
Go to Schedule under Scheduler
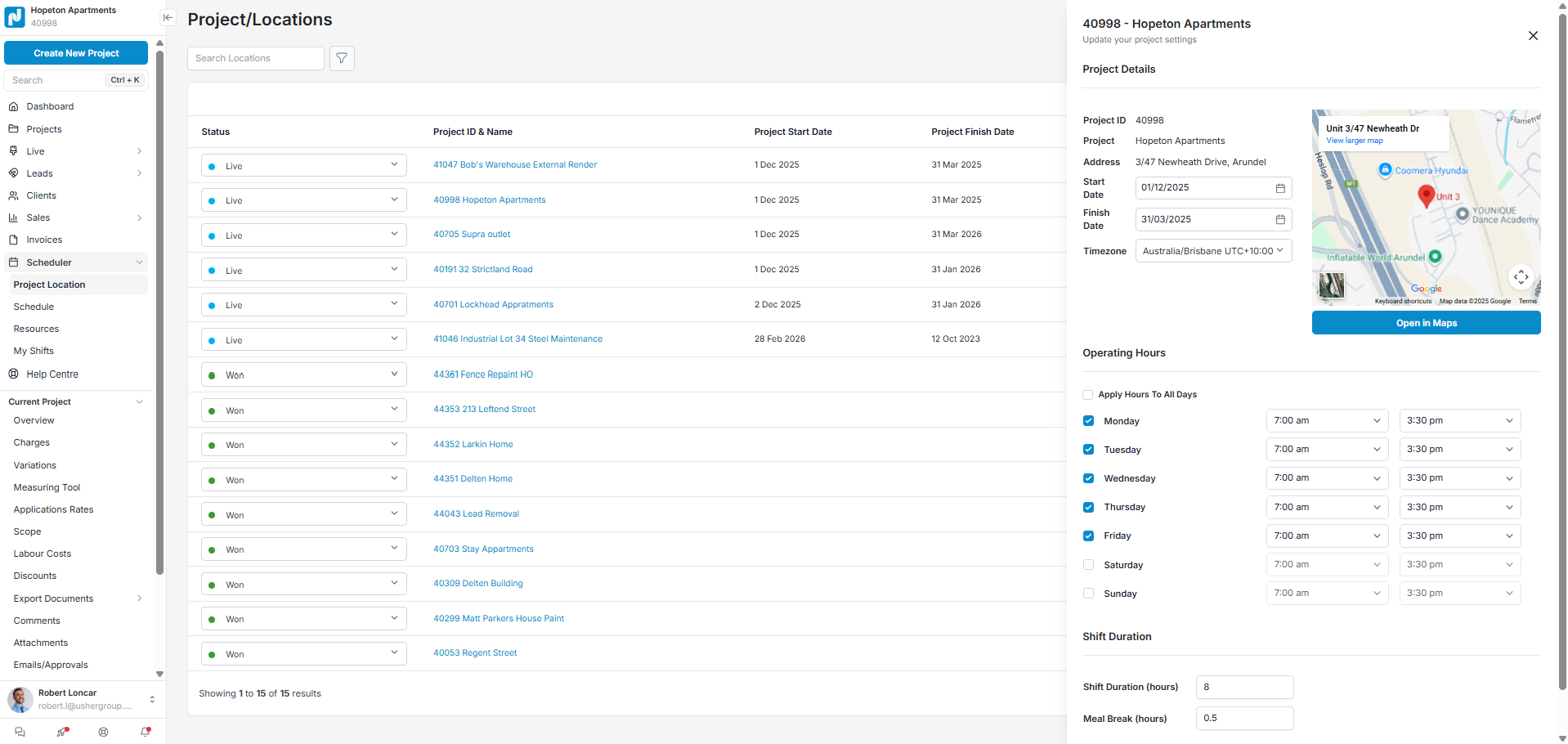[x=34, y=307]
